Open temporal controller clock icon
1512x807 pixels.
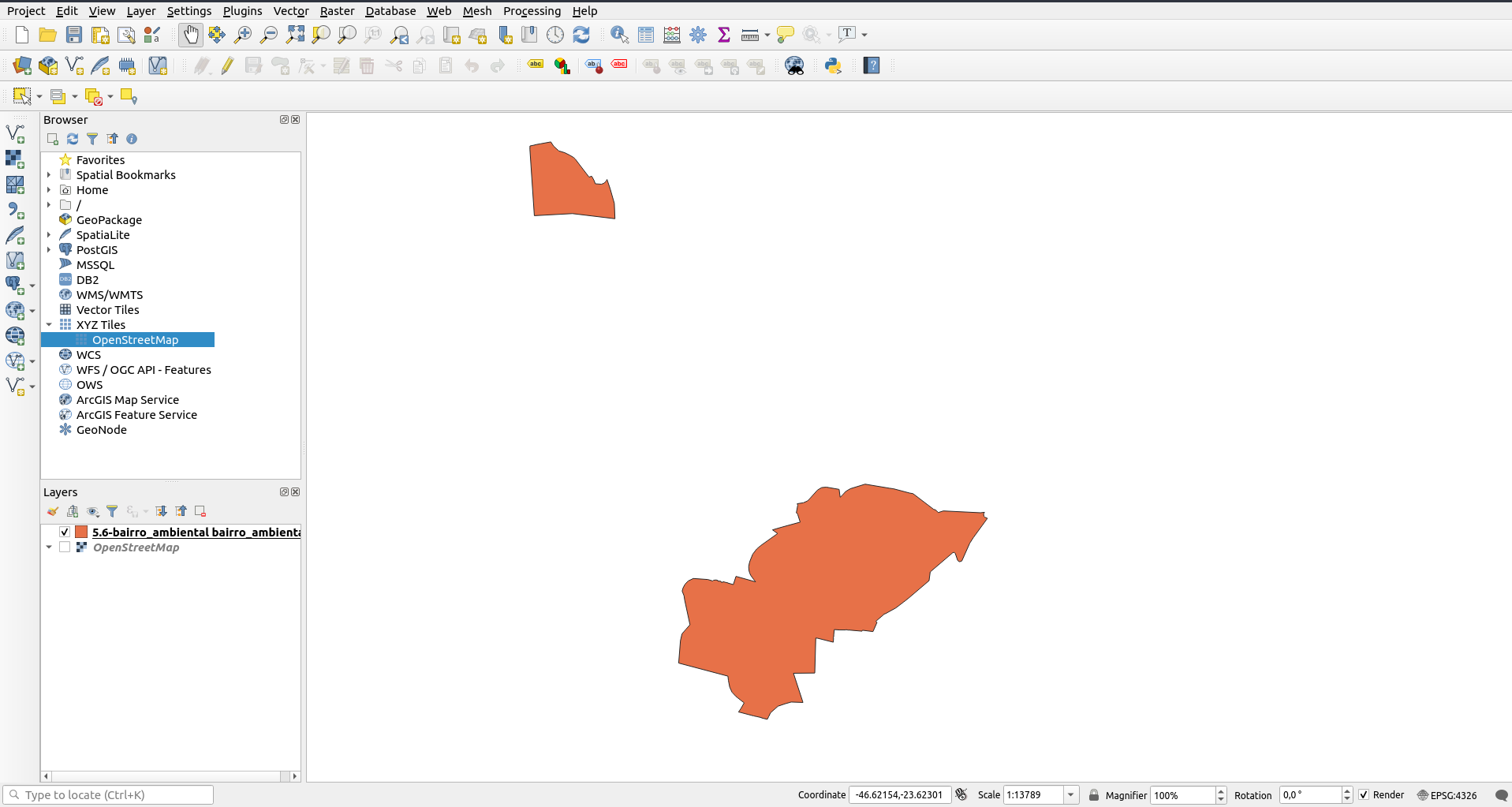[555, 35]
